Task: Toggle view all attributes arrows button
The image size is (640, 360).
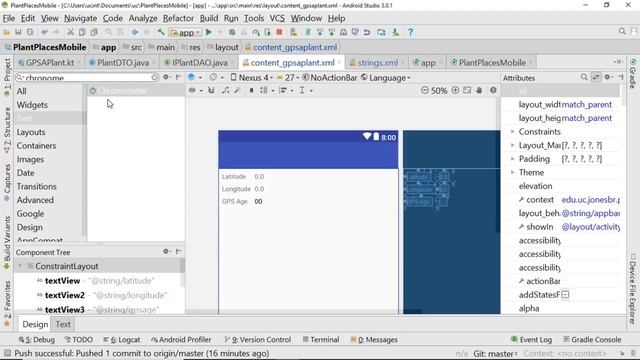Action: pos(596,77)
